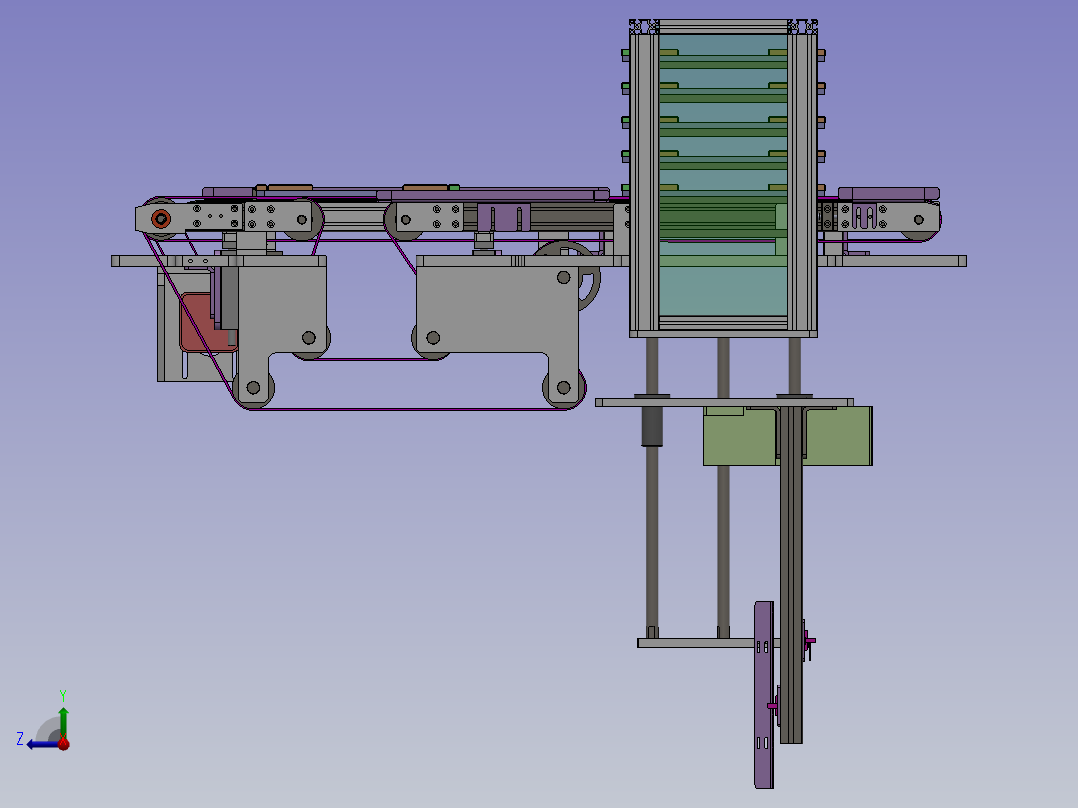This screenshot has height=808, width=1078.
Task: Click the red X axis dot of triad
Action: (x=63, y=743)
